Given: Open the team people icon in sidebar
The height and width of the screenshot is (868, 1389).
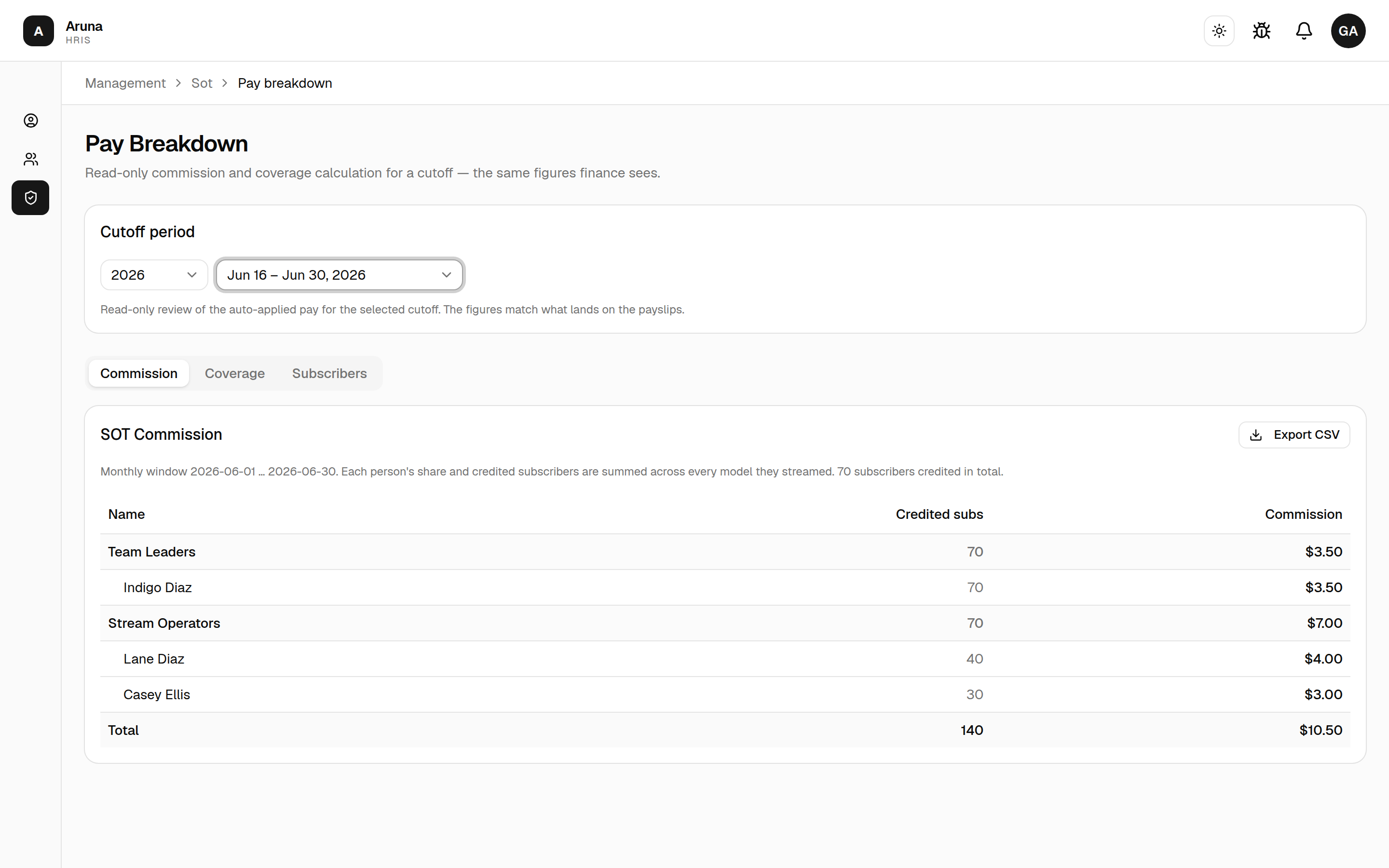Looking at the screenshot, I should [30, 159].
